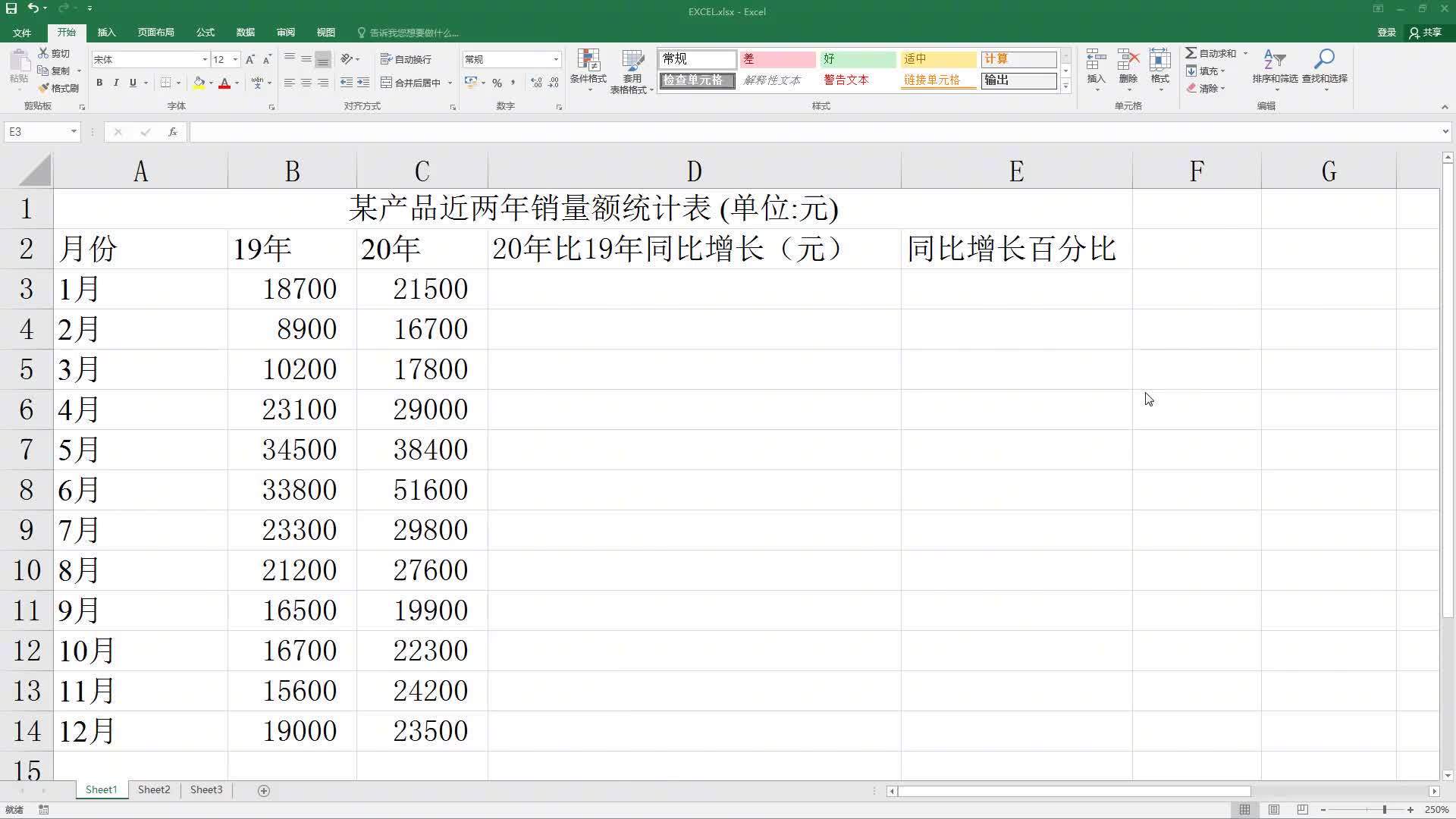Click the zoom level slider
1456x819 pixels.
coord(1384,809)
